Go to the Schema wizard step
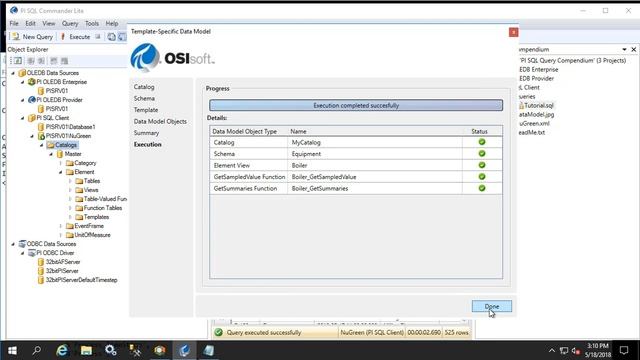Image resolution: width=640 pixels, height=360 pixels. click(x=144, y=98)
